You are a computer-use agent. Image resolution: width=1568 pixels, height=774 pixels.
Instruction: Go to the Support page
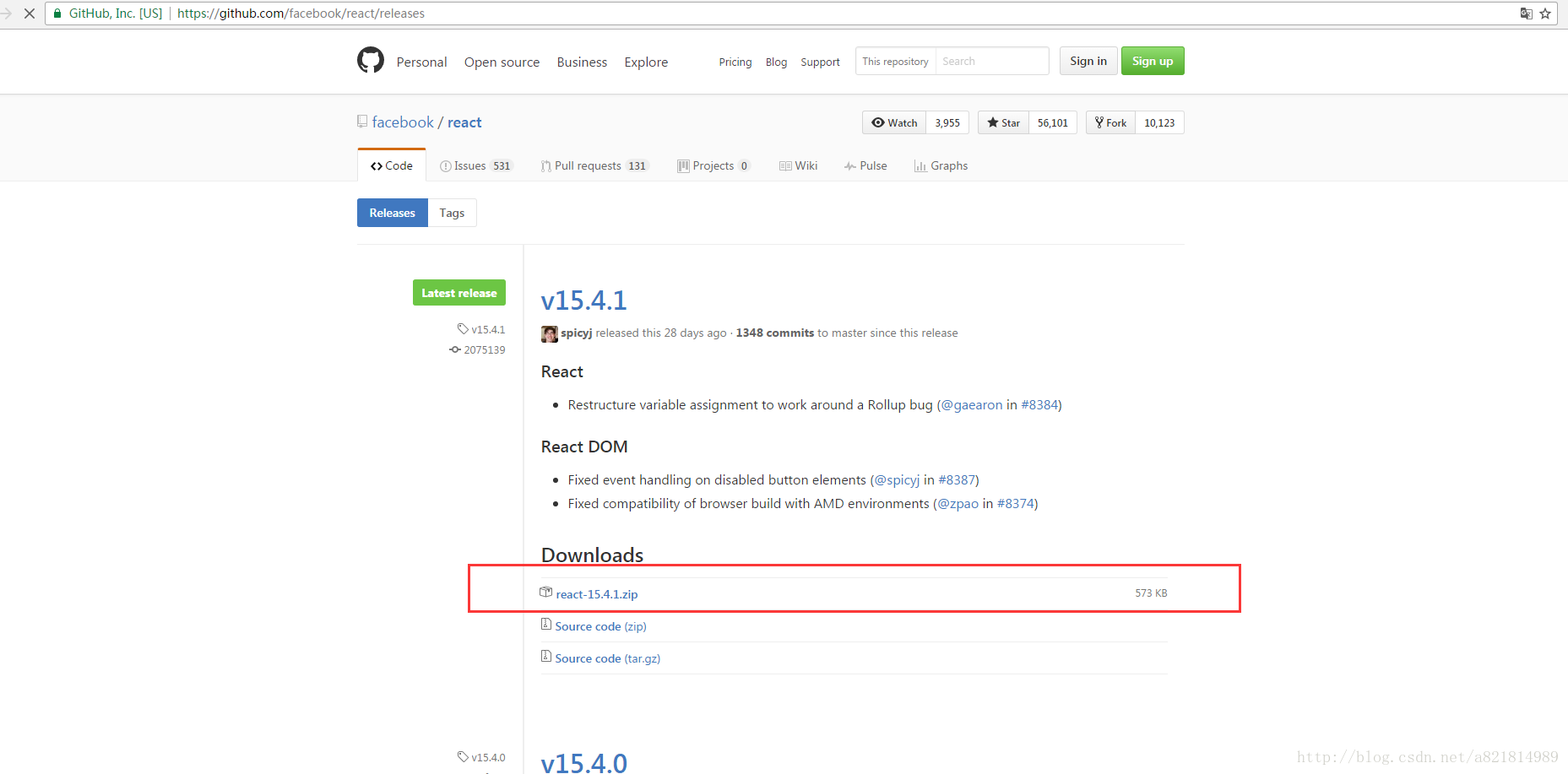pos(820,62)
